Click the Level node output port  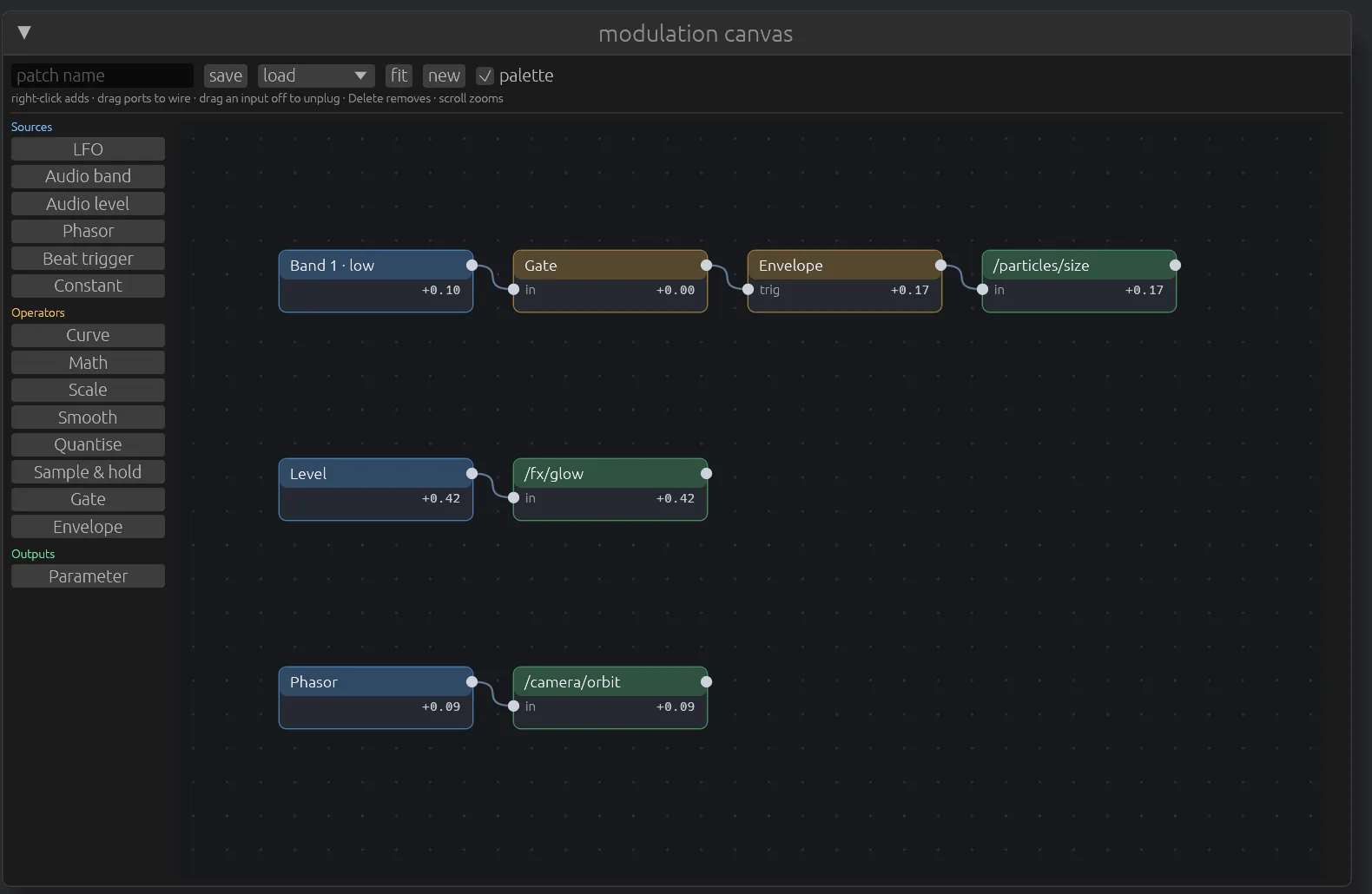click(472, 473)
